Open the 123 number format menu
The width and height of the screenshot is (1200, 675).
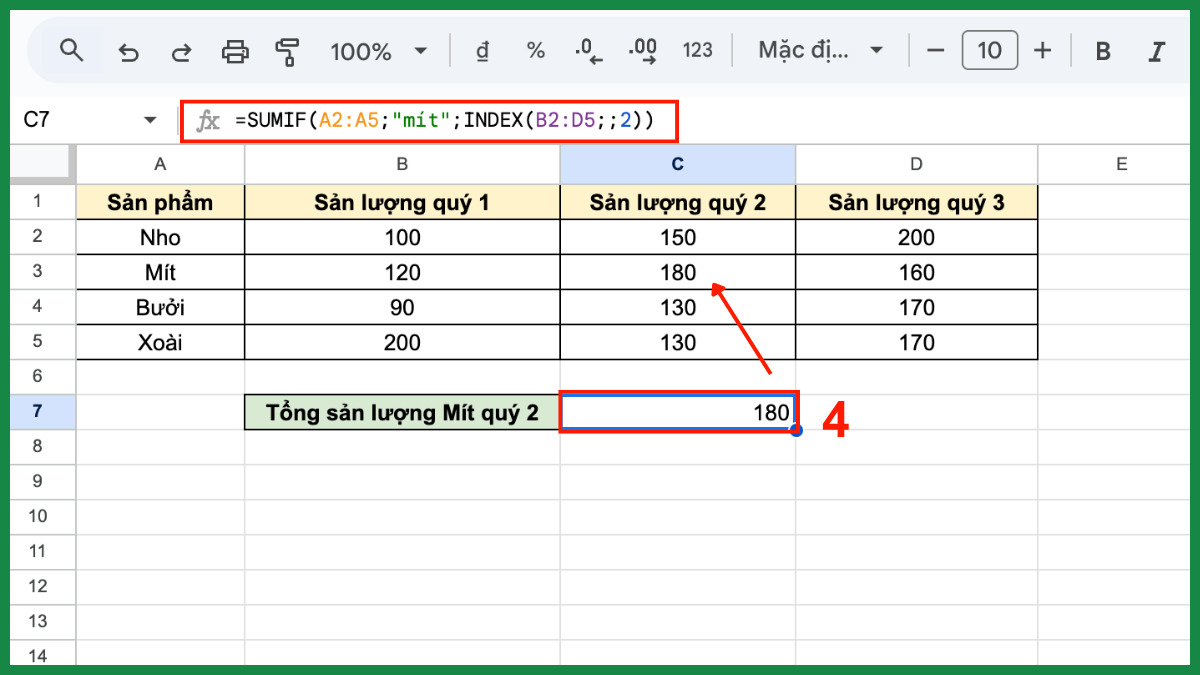[697, 51]
